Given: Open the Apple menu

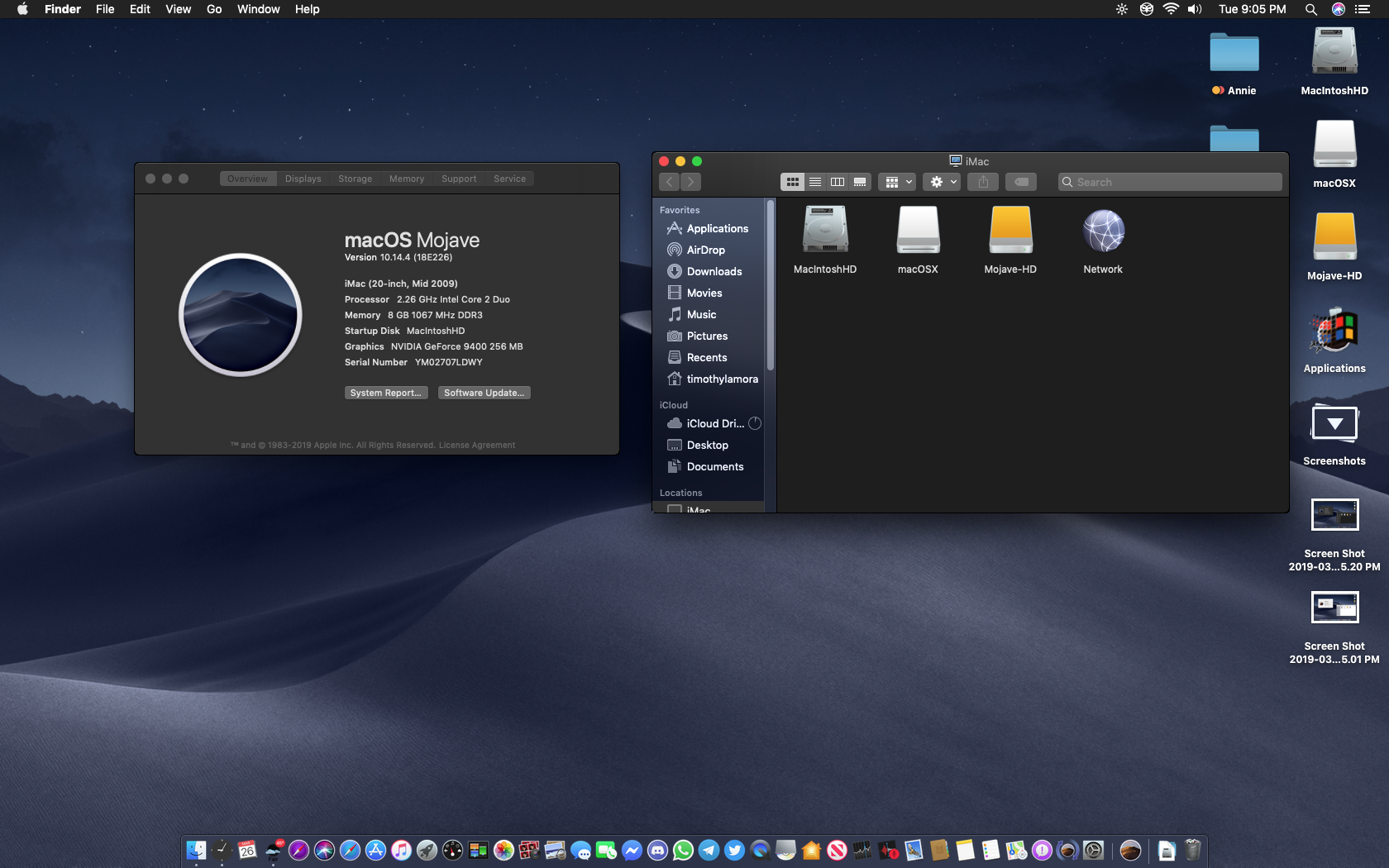Looking at the screenshot, I should point(22,9).
